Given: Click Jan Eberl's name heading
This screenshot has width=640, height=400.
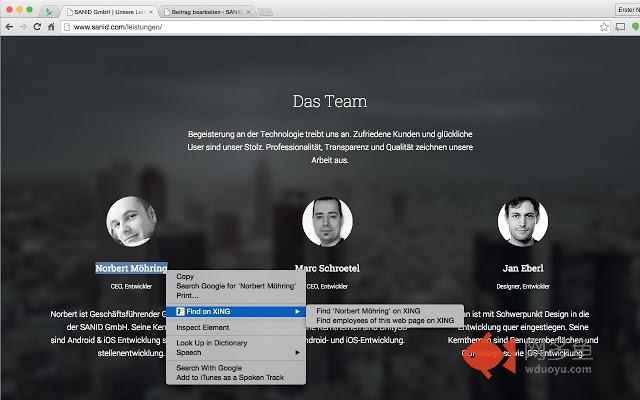Looking at the screenshot, I should point(522,268).
